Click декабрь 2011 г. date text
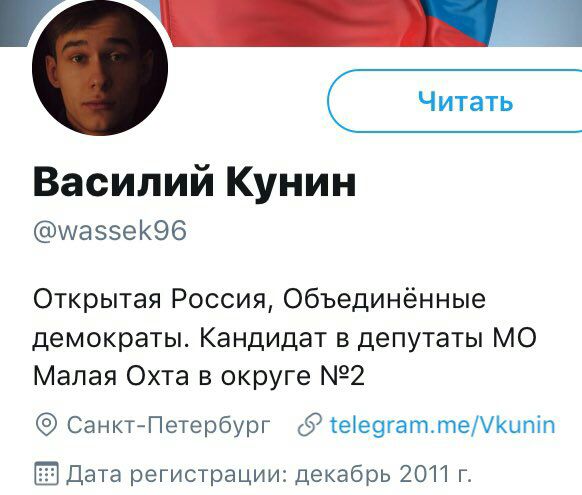The width and height of the screenshot is (582, 495). click(383, 474)
